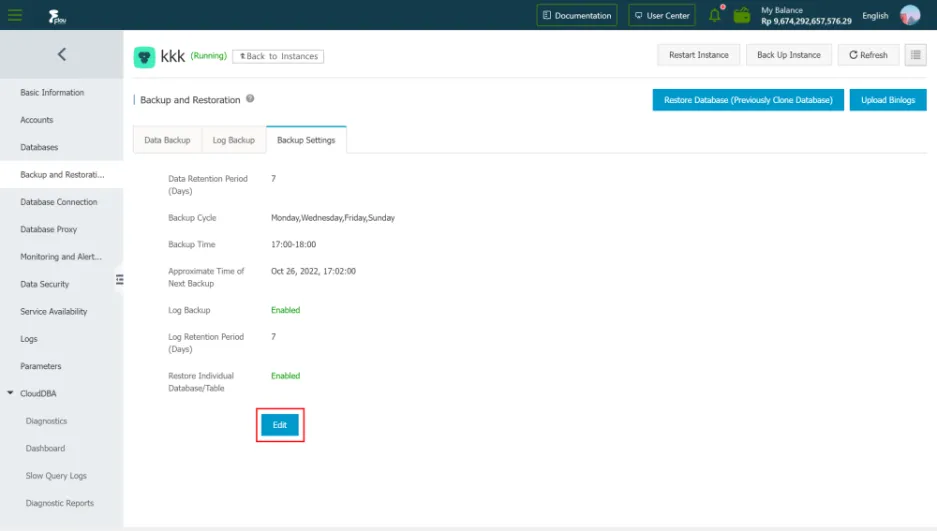
Task: Click the wallet balance icon
Action: [x=742, y=15]
